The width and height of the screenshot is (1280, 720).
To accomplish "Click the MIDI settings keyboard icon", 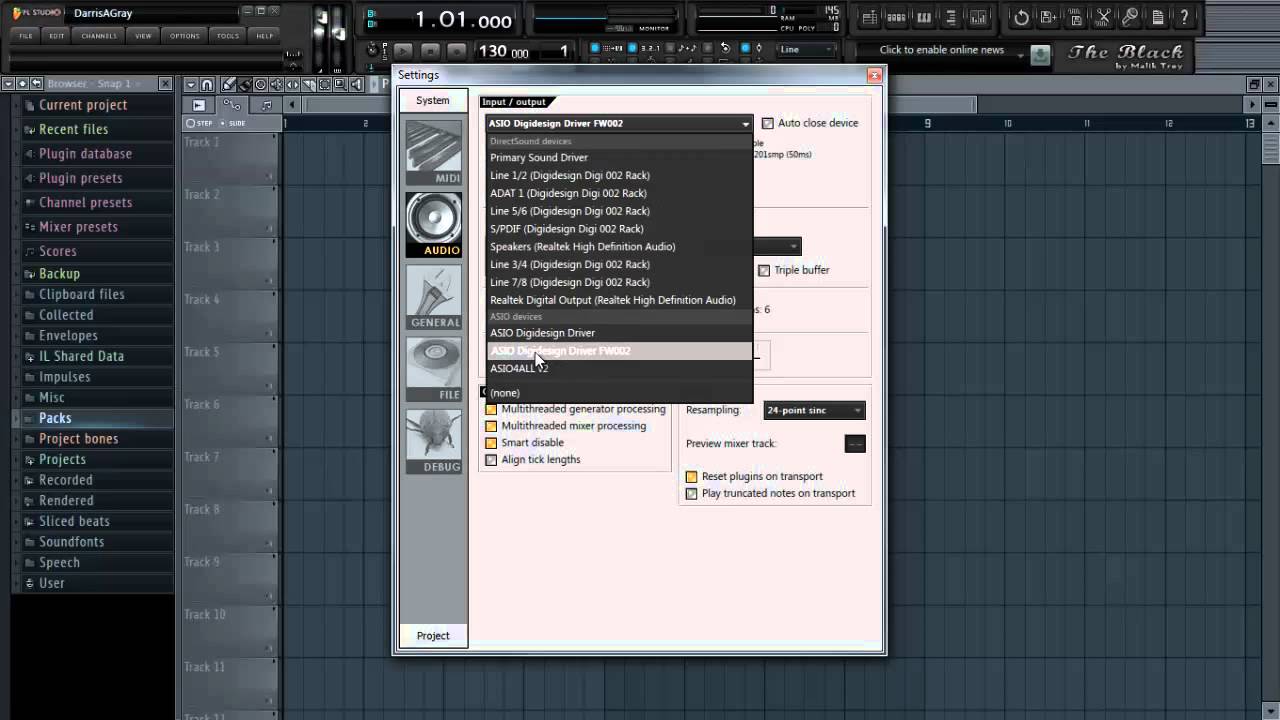I will [x=434, y=152].
